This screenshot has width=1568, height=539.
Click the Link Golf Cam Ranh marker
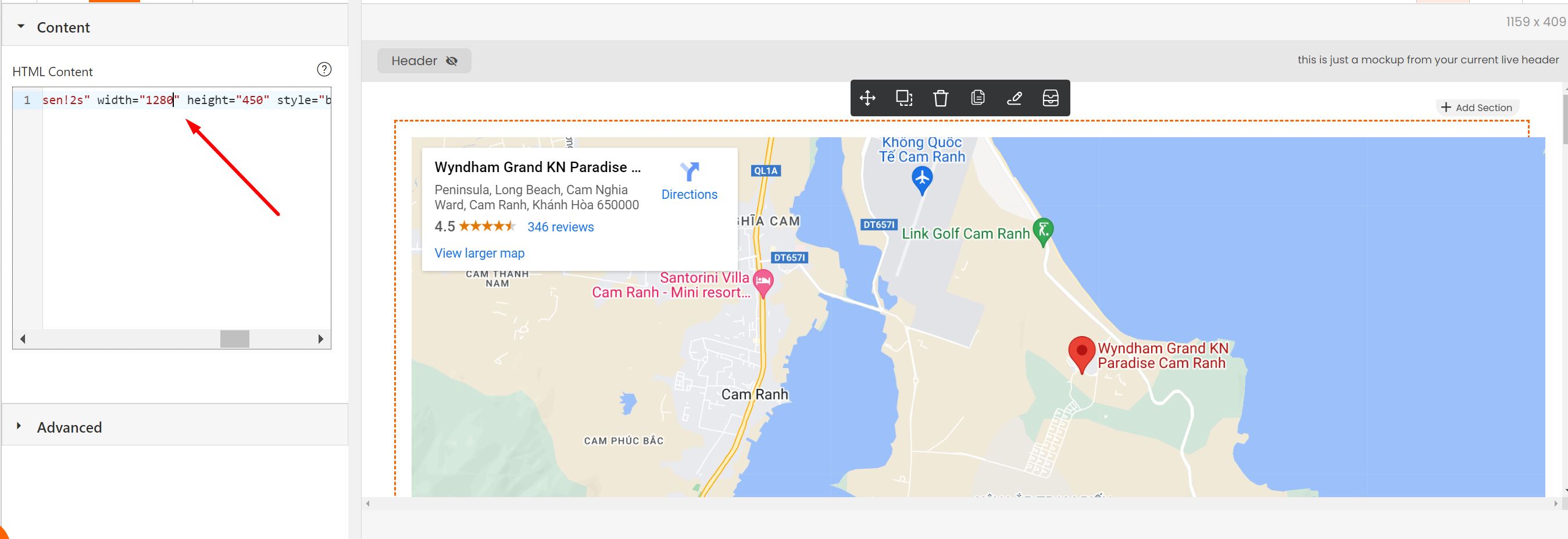[1044, 232]
